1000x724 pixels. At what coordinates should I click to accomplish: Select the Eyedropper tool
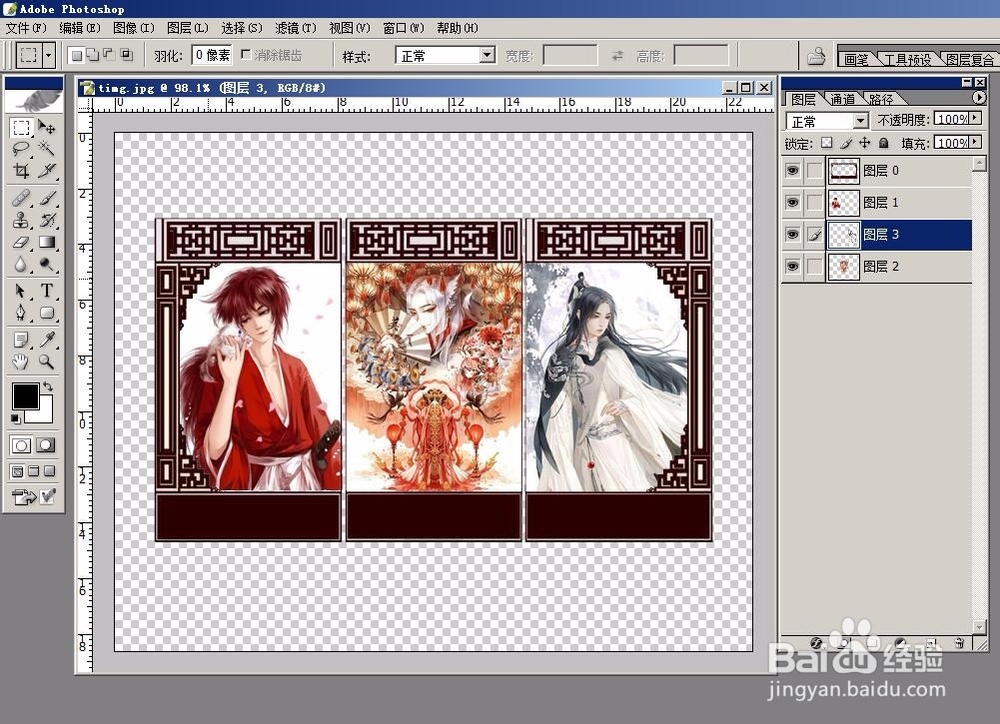click(46, 340)
